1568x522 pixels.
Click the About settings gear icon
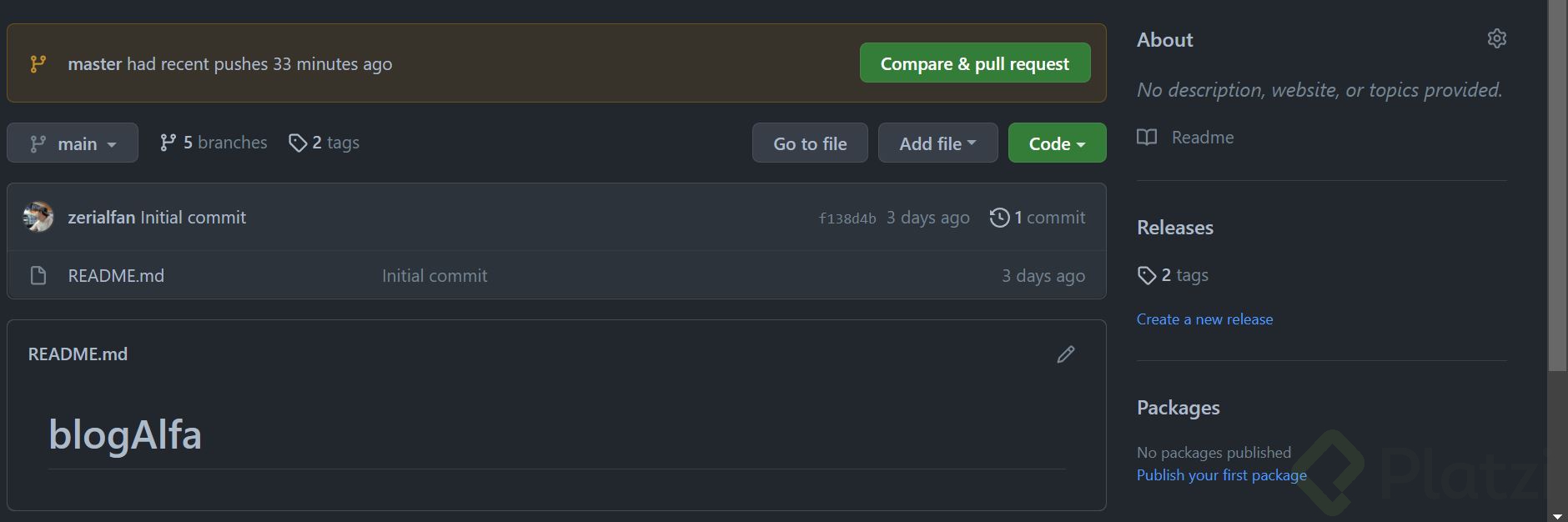coord(1496,39)
